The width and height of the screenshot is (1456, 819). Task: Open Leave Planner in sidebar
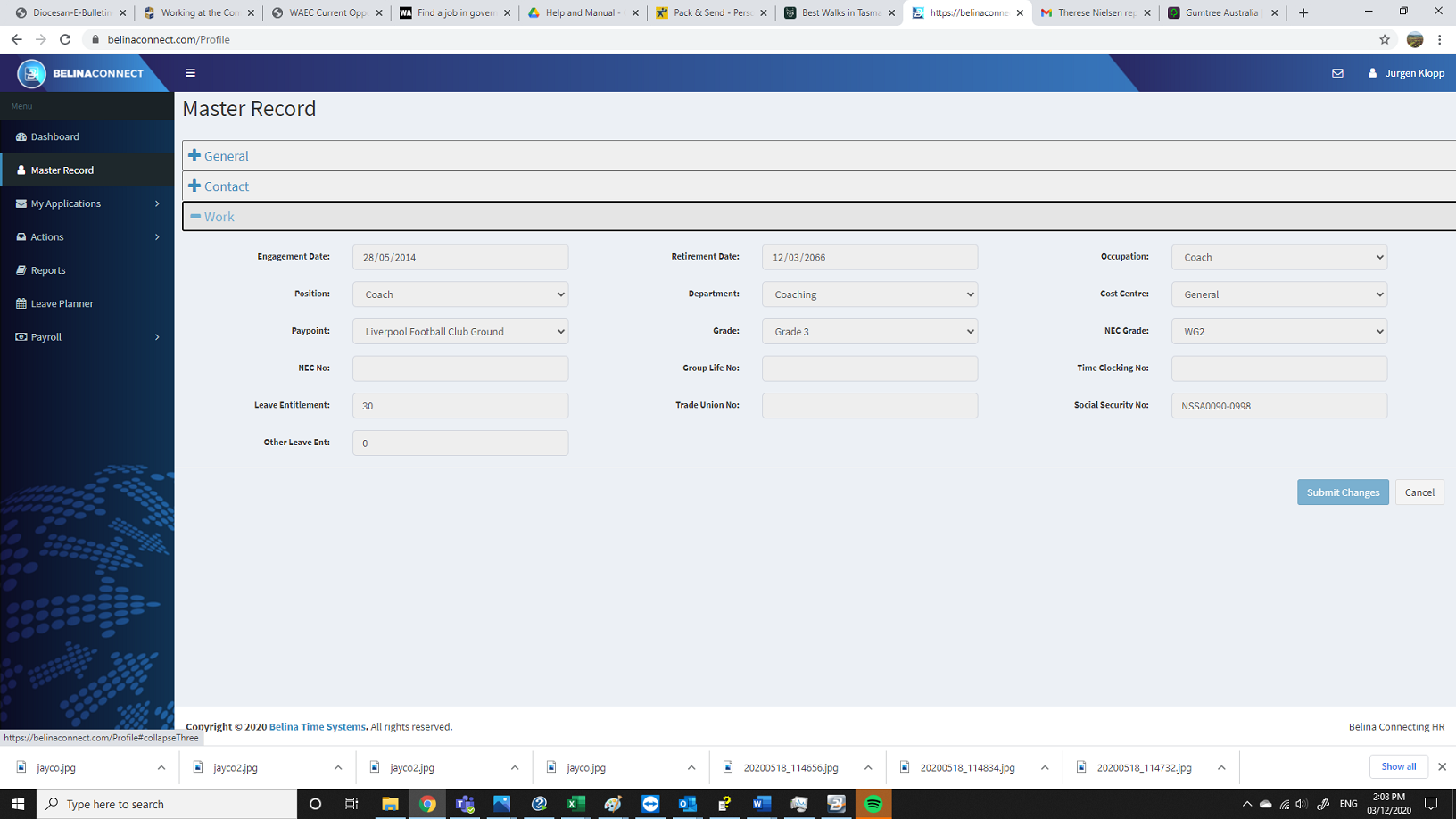[87, 303]
